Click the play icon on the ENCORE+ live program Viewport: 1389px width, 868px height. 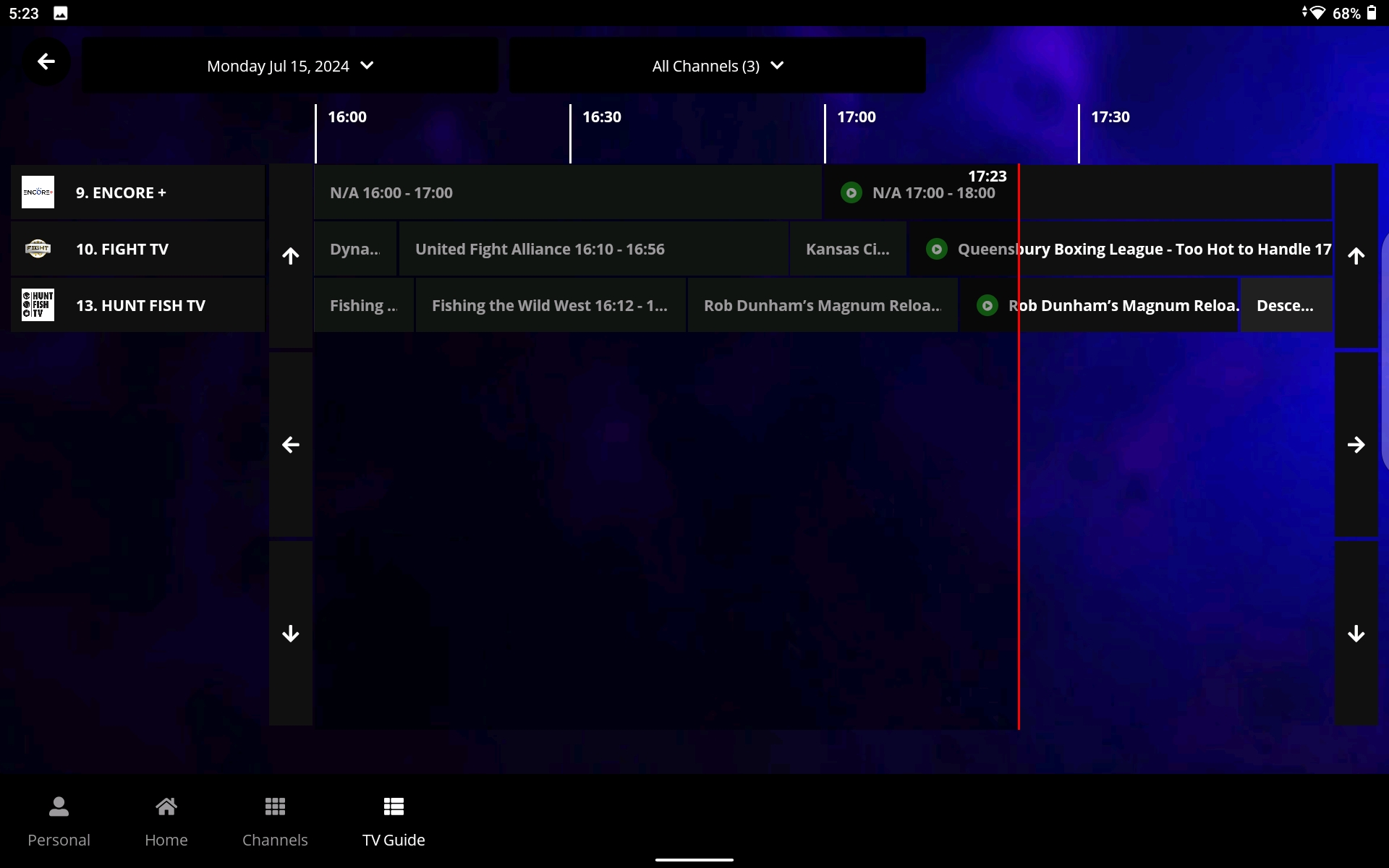[851, 193]
